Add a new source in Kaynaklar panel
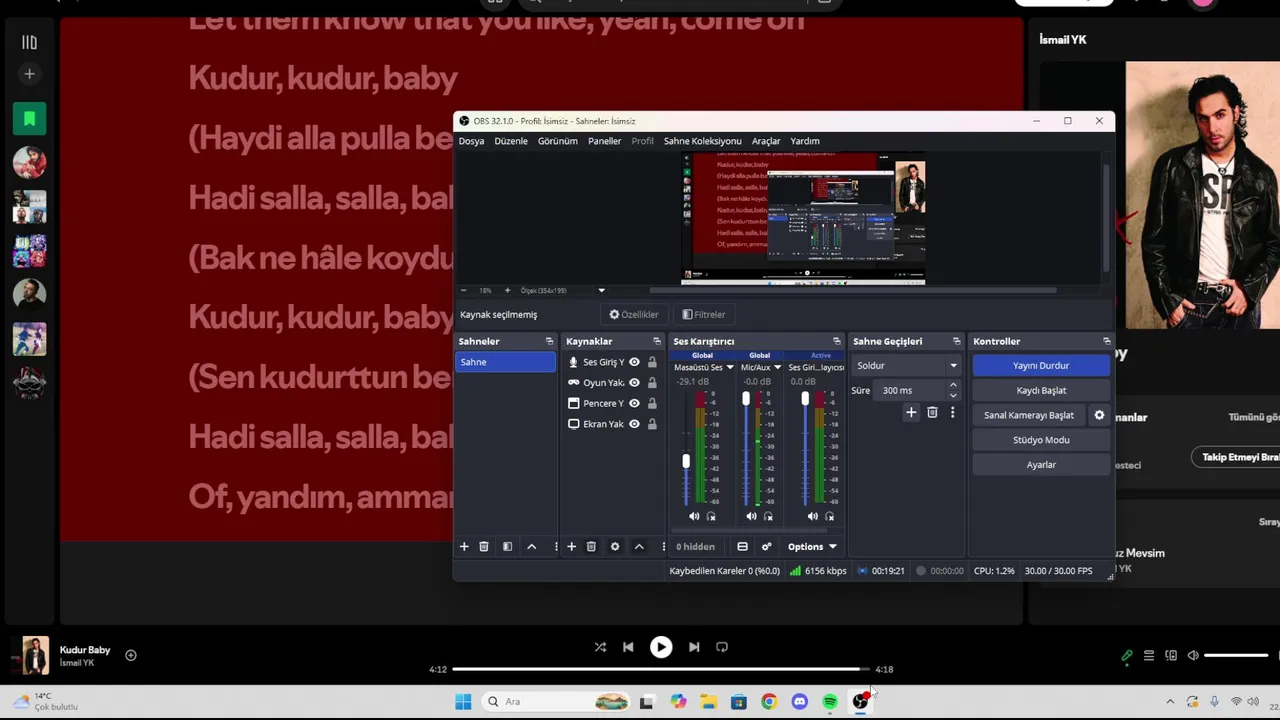 (x=571, y=546)
